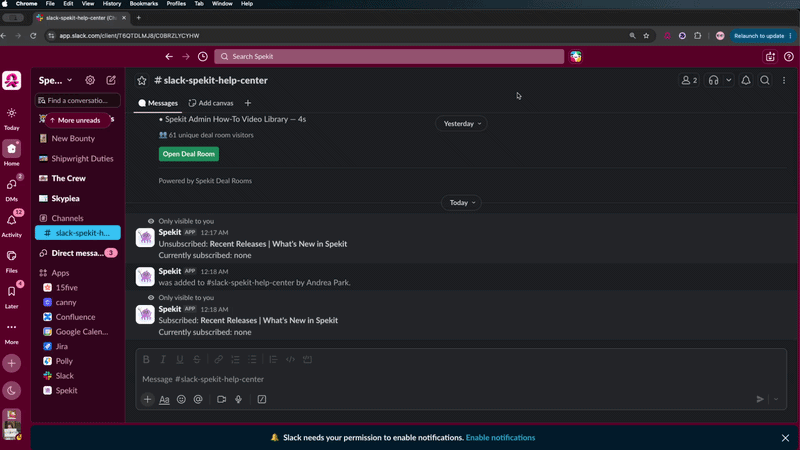Image resolution: width=800 pixels, height=450 pixels.
Task: Open the Chrome History menu
Action: (x=112, y=4)
